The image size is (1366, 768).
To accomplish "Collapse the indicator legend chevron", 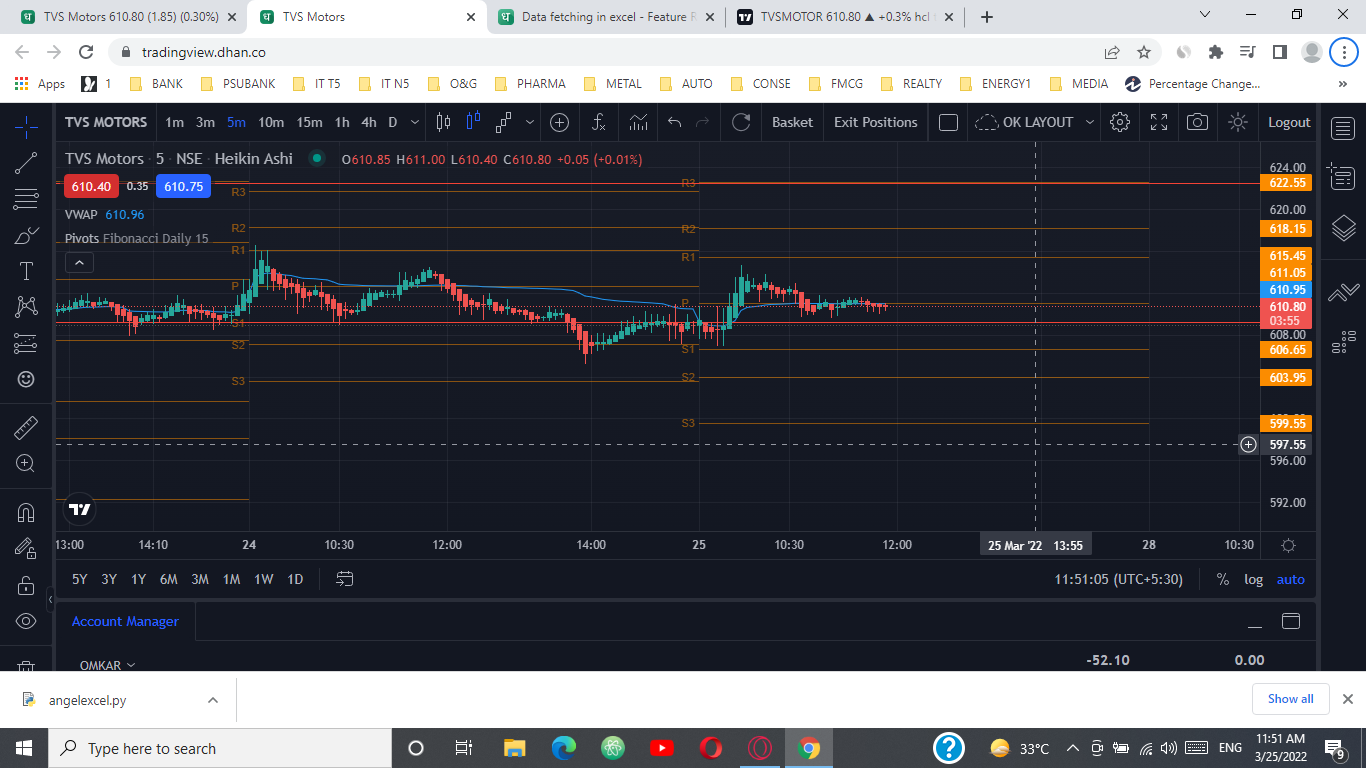I will [79, 263].
